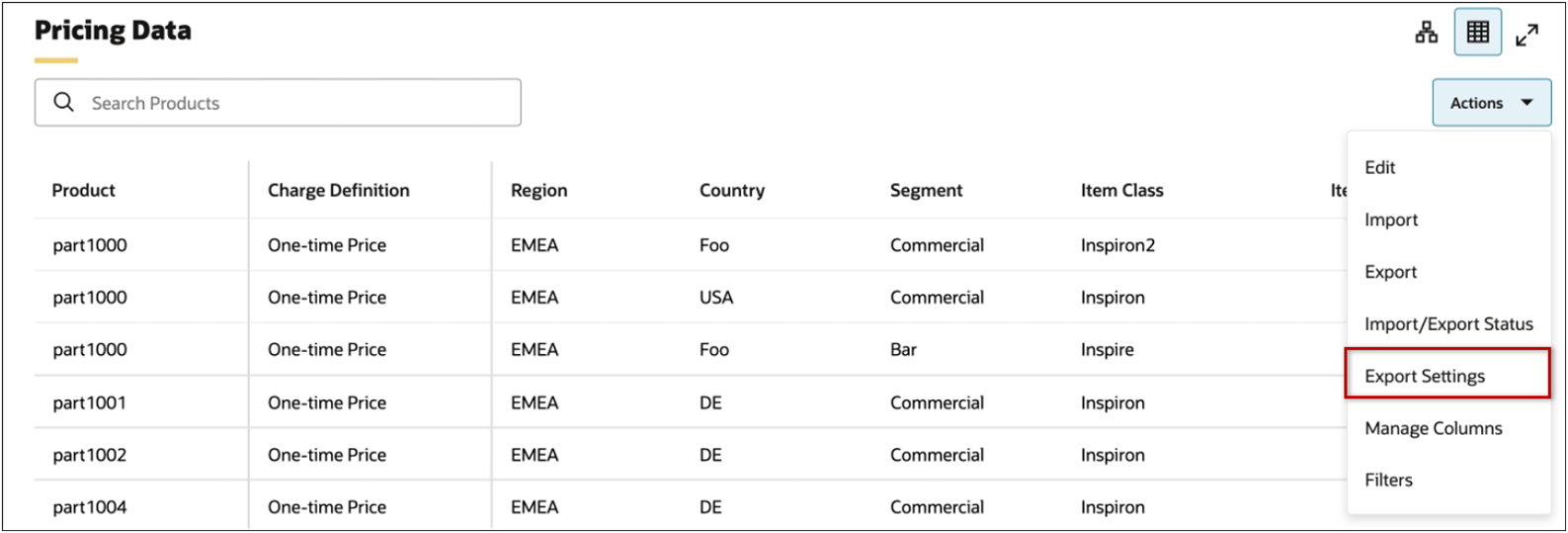
Task: Select Import in the Actions menu
Action: (1391, 220)
